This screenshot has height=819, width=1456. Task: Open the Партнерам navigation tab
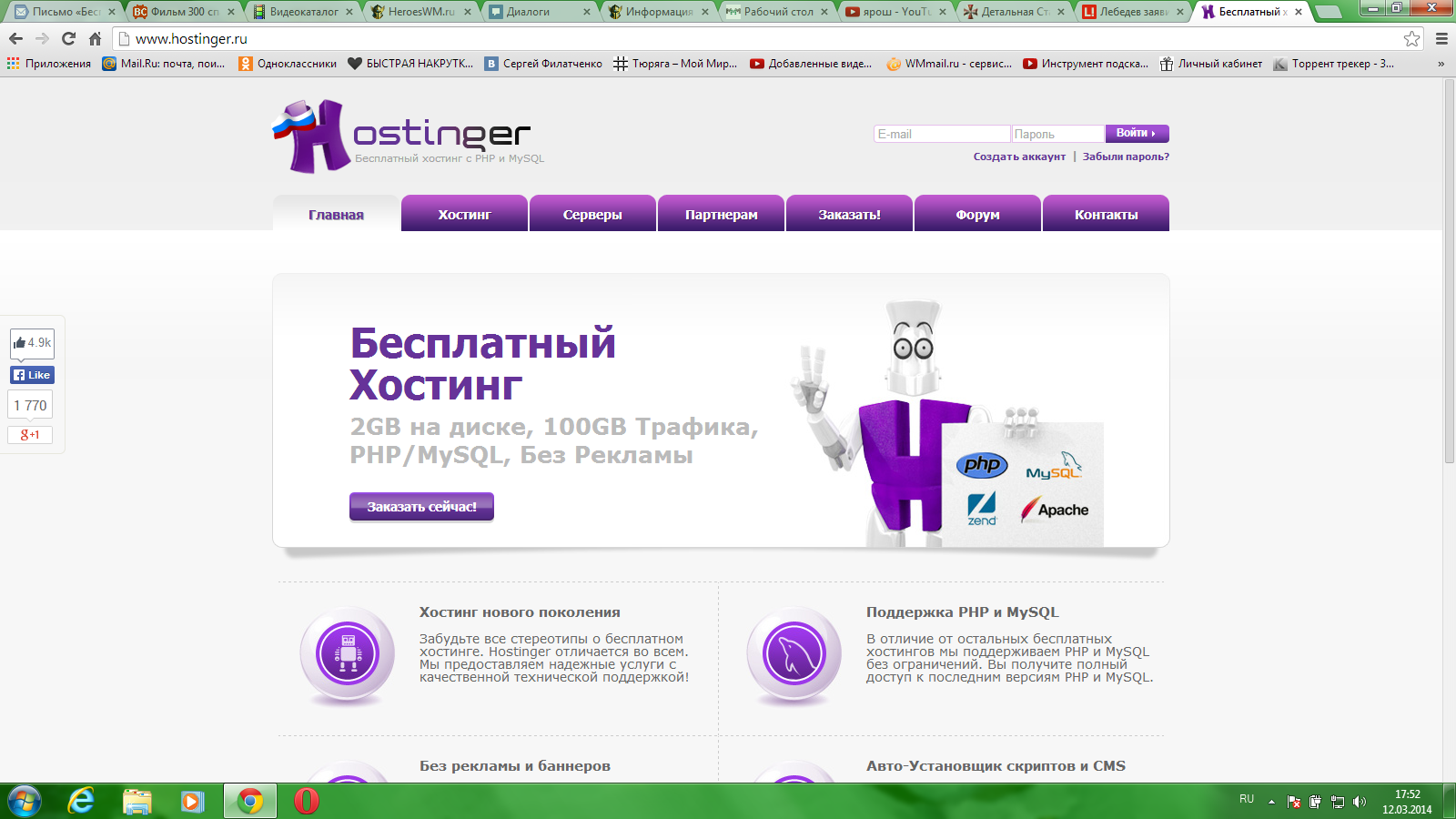coord(721,214)
